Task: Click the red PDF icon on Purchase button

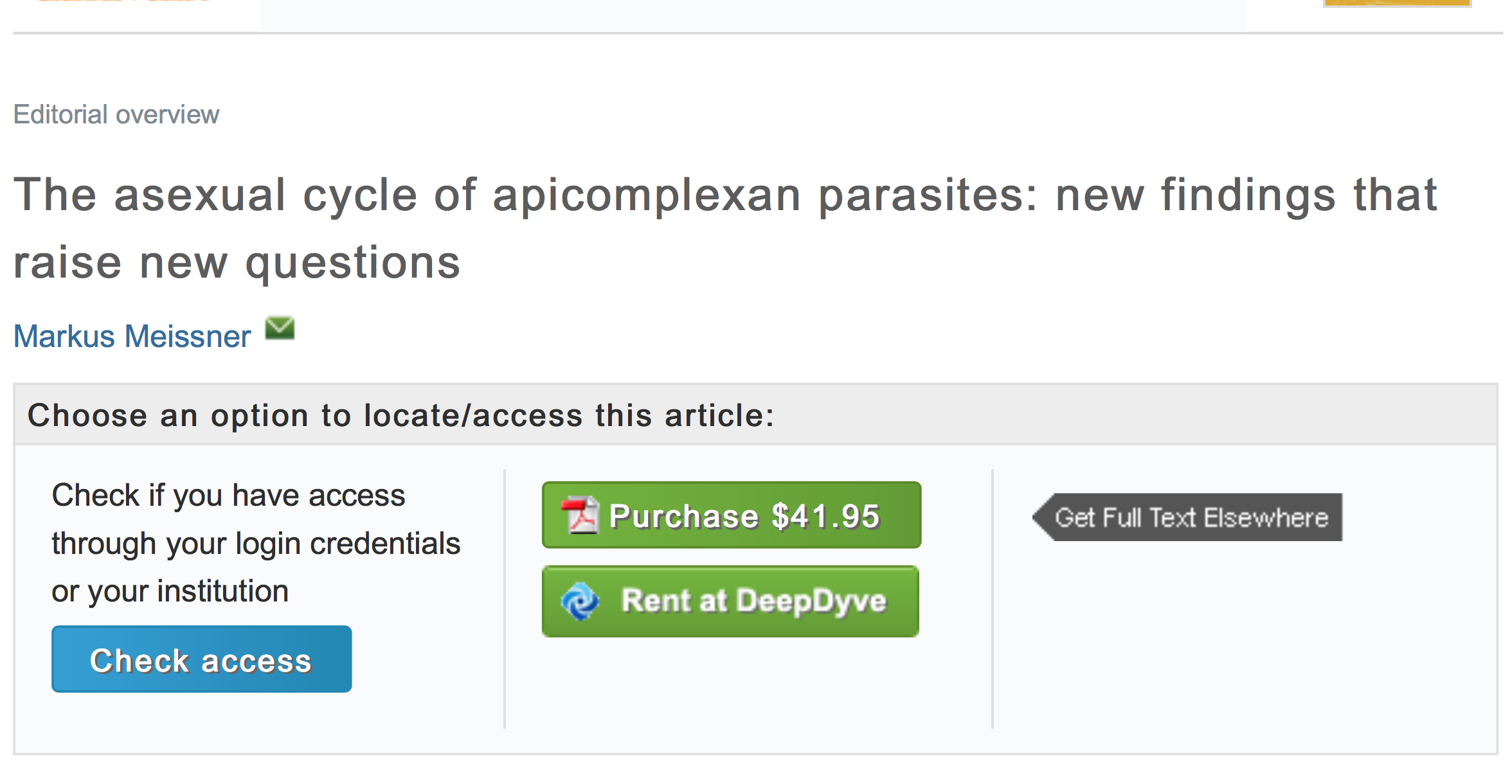Action: [x=580, y=515]
